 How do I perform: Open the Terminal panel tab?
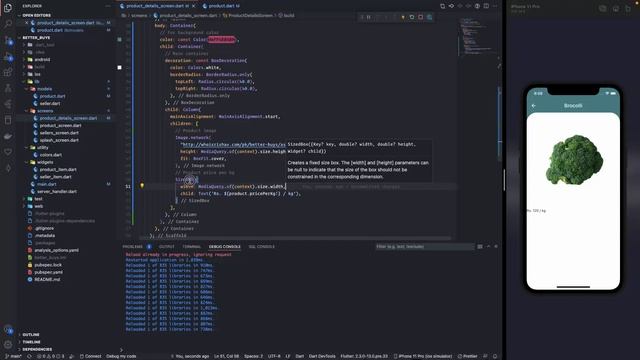[191, 247]
